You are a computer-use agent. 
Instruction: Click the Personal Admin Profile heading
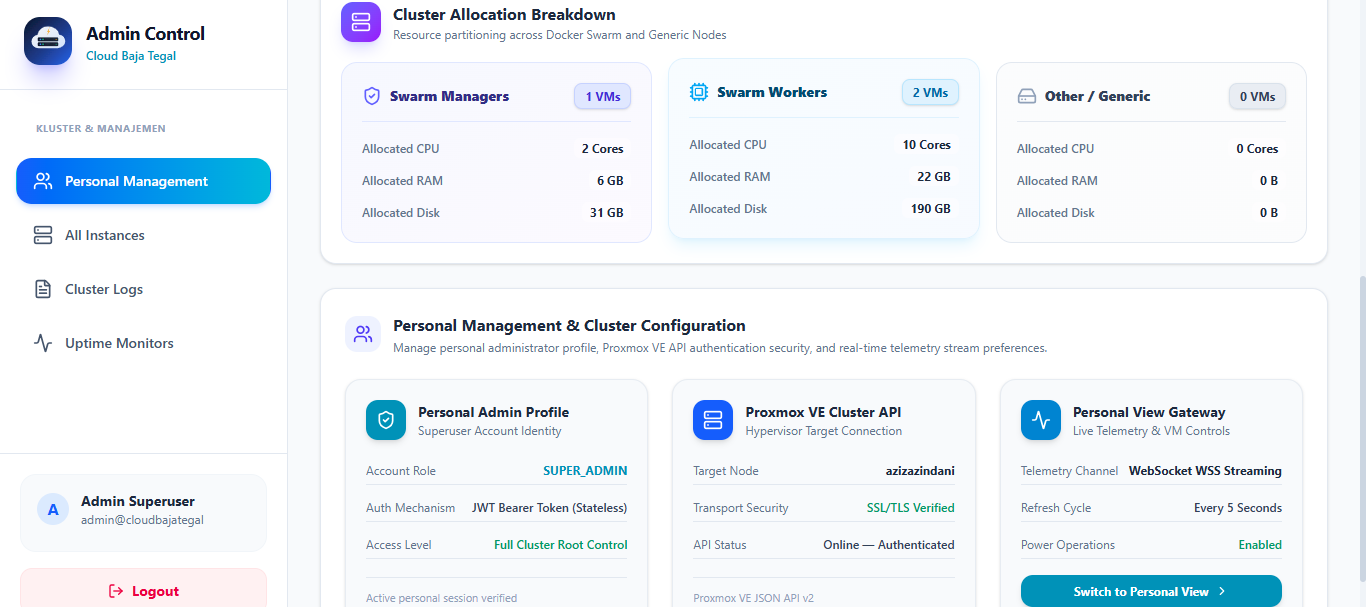point(493,412)
